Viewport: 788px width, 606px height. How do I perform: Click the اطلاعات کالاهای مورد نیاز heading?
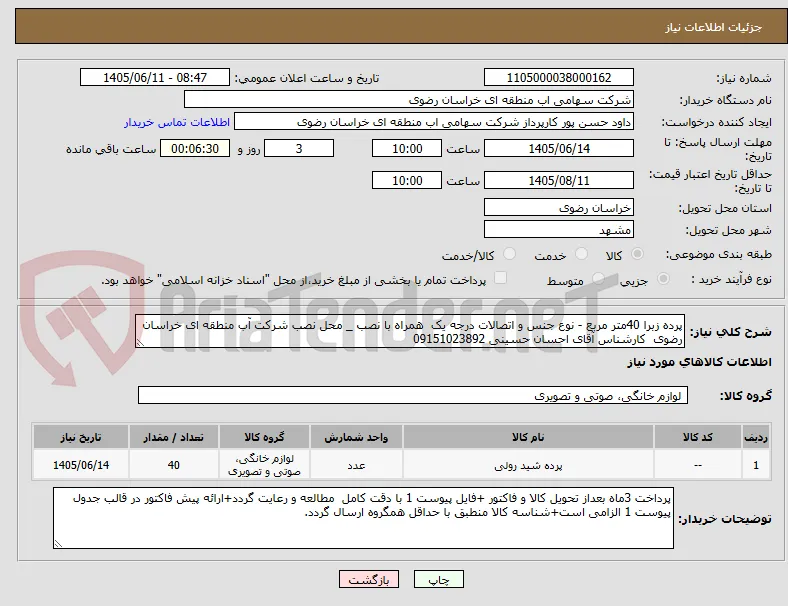click(699, 362)
